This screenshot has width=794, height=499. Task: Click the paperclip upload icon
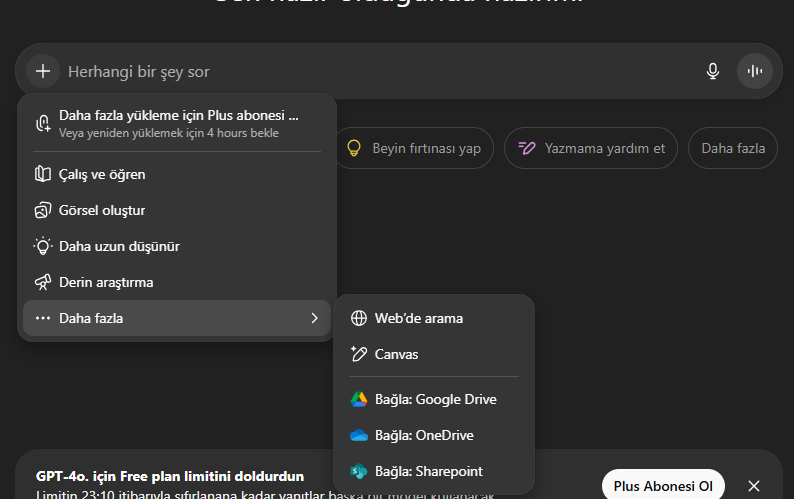click(43, 123)
